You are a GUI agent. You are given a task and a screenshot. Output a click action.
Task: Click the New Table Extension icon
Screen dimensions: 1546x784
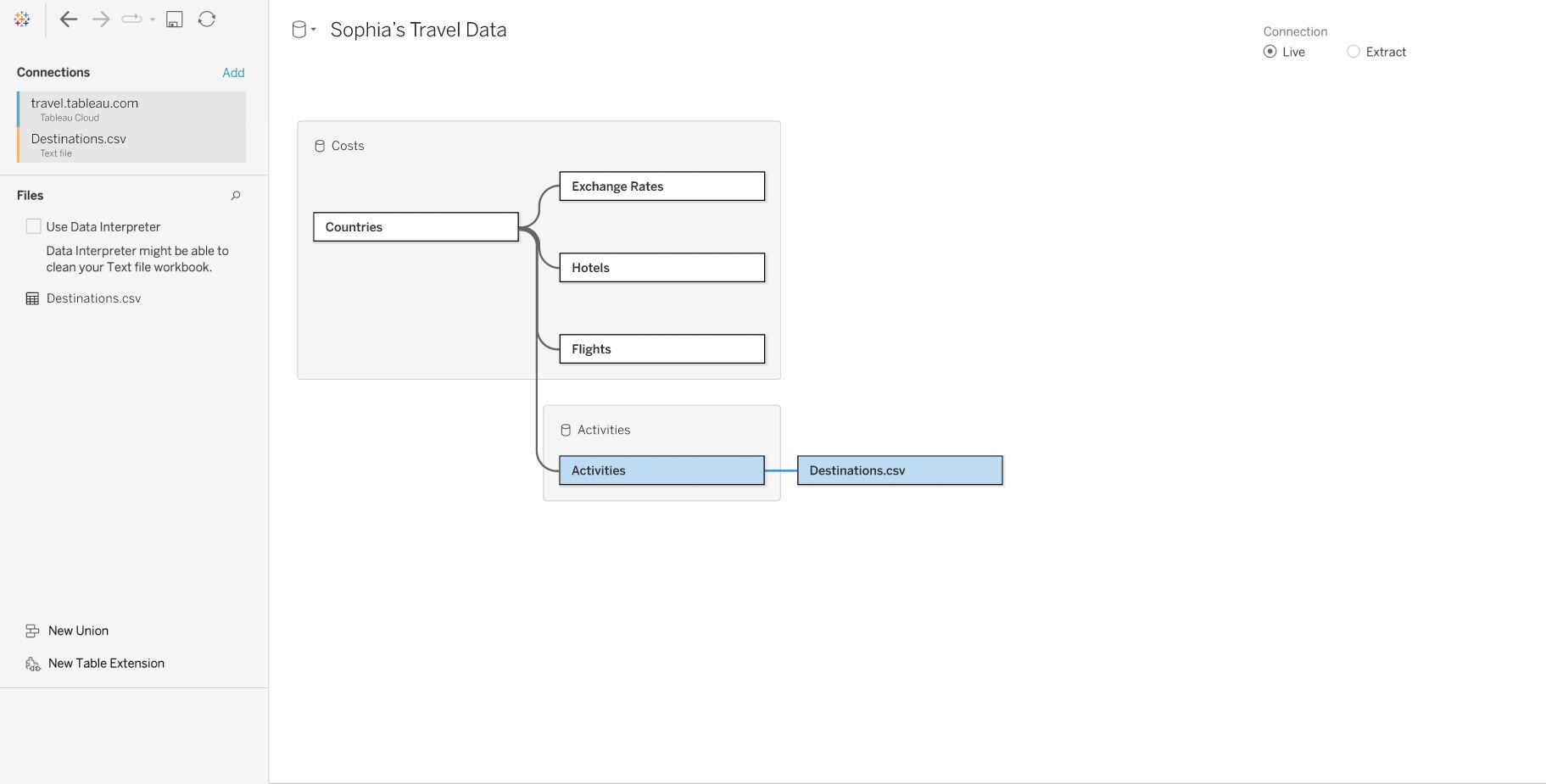pos(33,664)
